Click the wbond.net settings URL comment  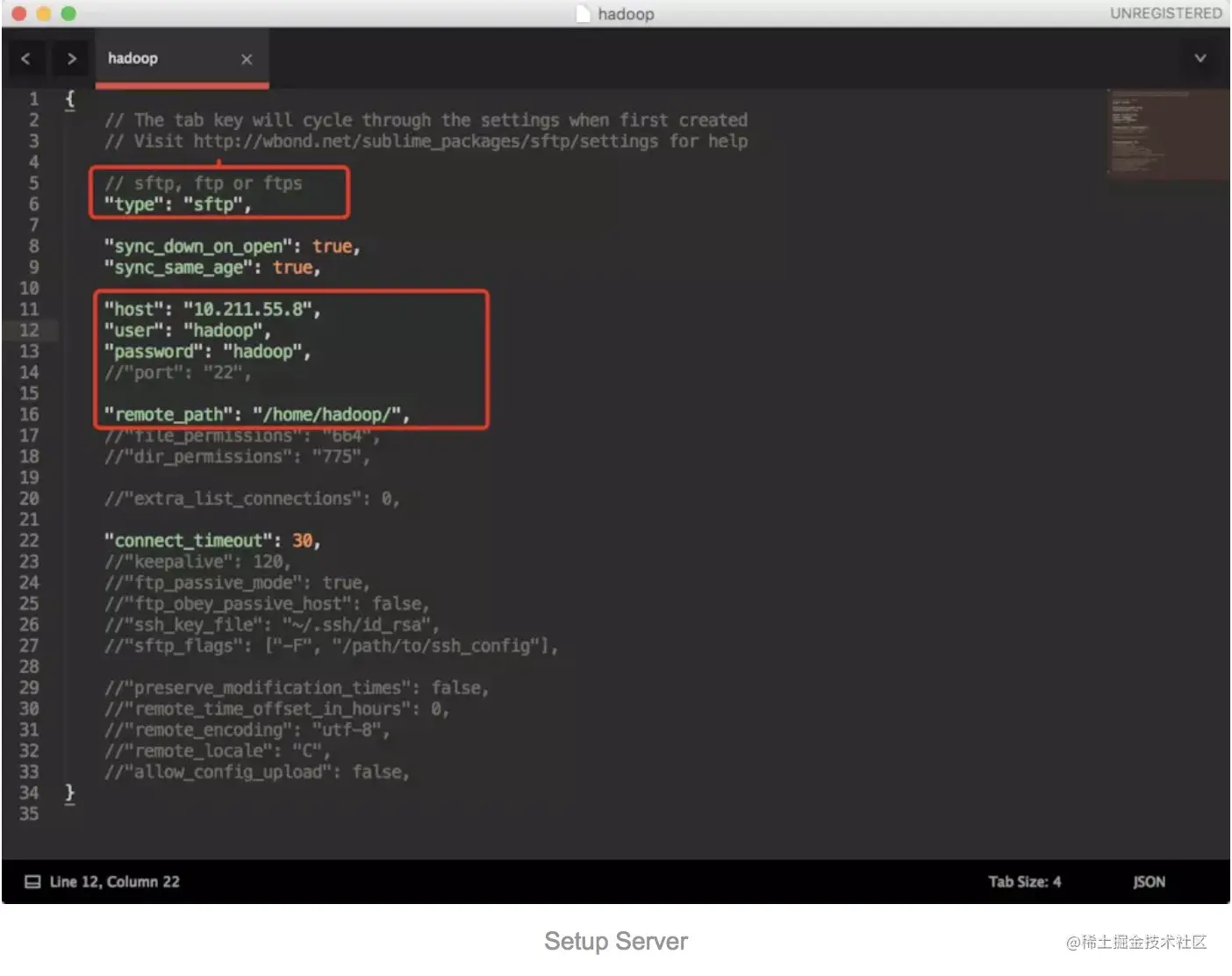pyautogui.click(x=426, y=141)
